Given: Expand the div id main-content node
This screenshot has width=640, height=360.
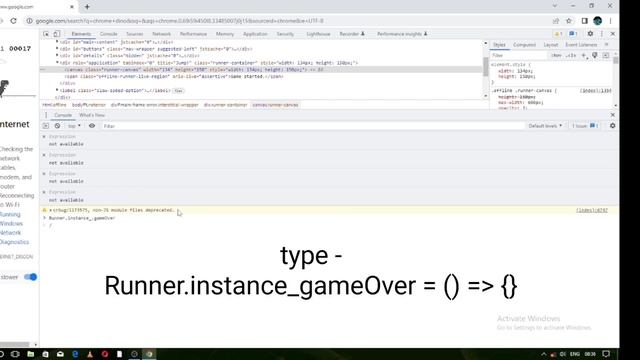Looking at the screenshot, I should point(57,42).
